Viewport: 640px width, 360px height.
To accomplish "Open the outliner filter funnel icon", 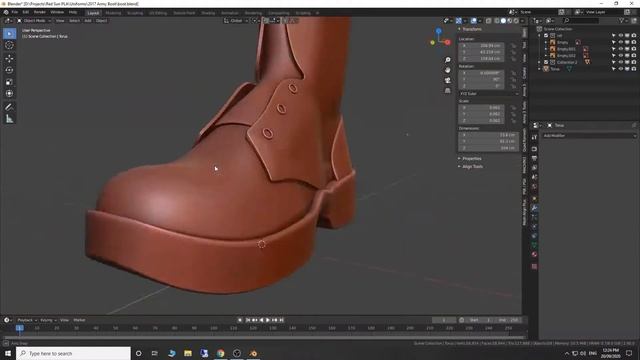I will click(622, 20).
